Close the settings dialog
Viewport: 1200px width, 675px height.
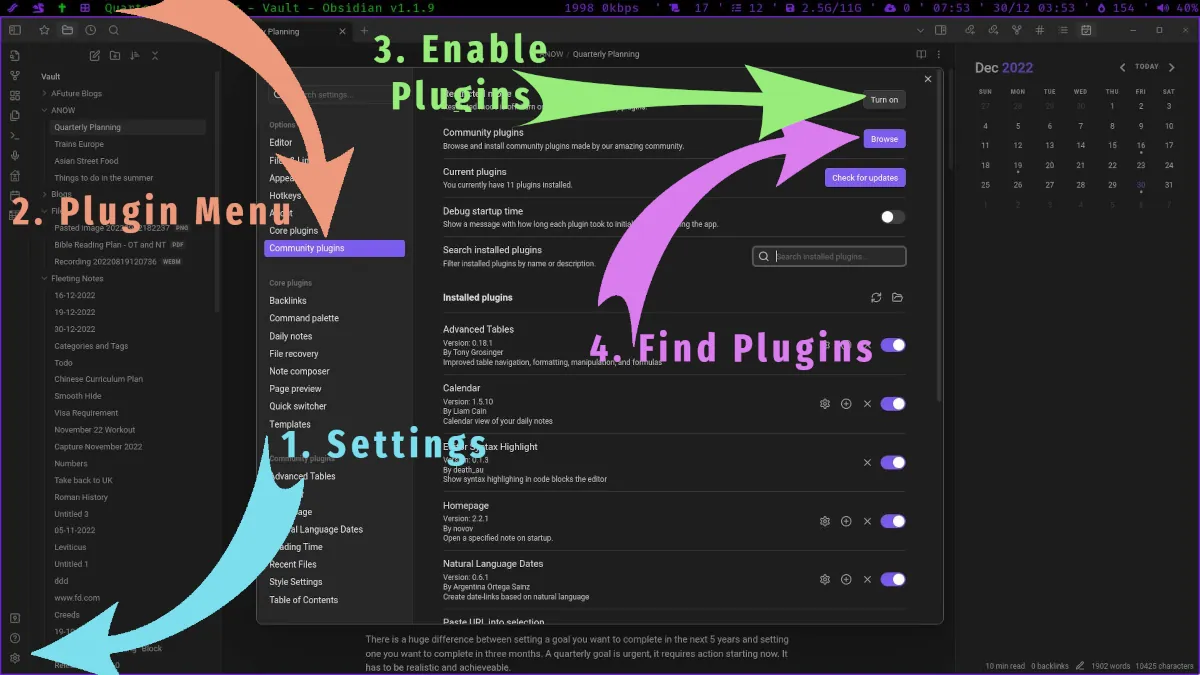pyautogui.click(x=928, y=79)
